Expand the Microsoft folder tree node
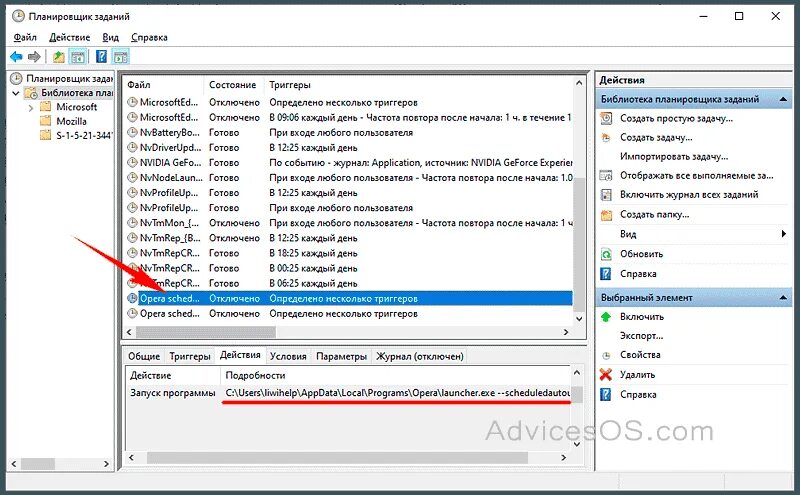This screenshot has height=495, width=800. point(31,108)
